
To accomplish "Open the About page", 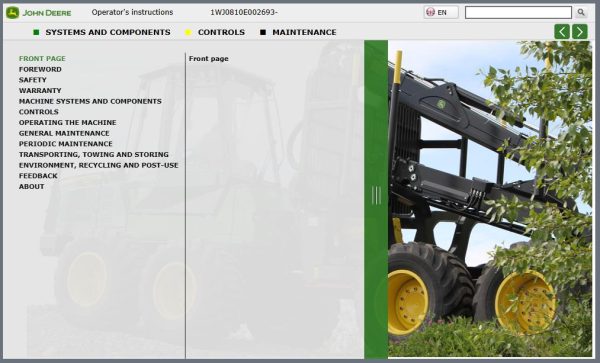I will [x=31, y=187].
